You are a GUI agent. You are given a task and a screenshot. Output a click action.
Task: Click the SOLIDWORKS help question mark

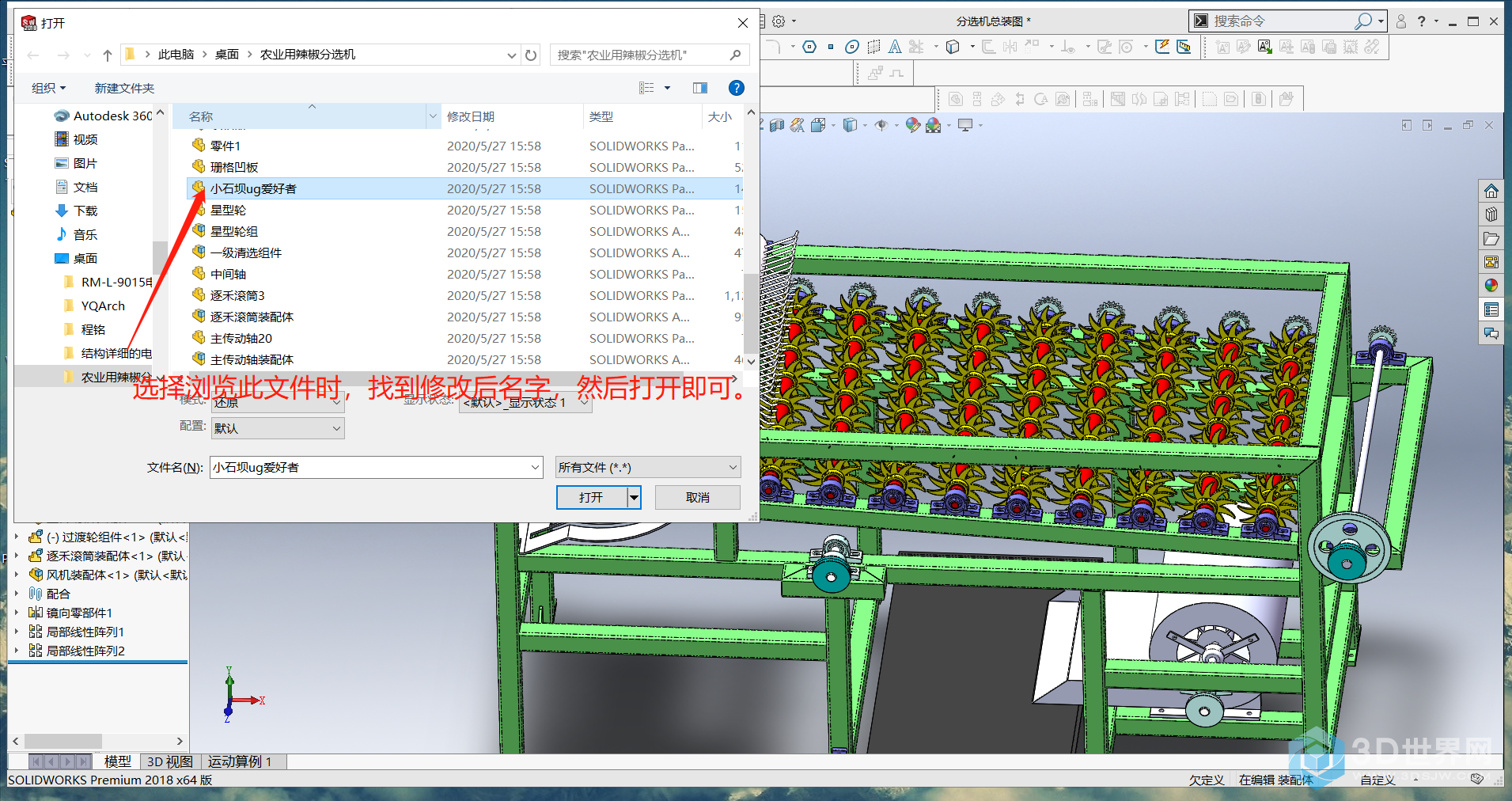tap(1422, 21)
